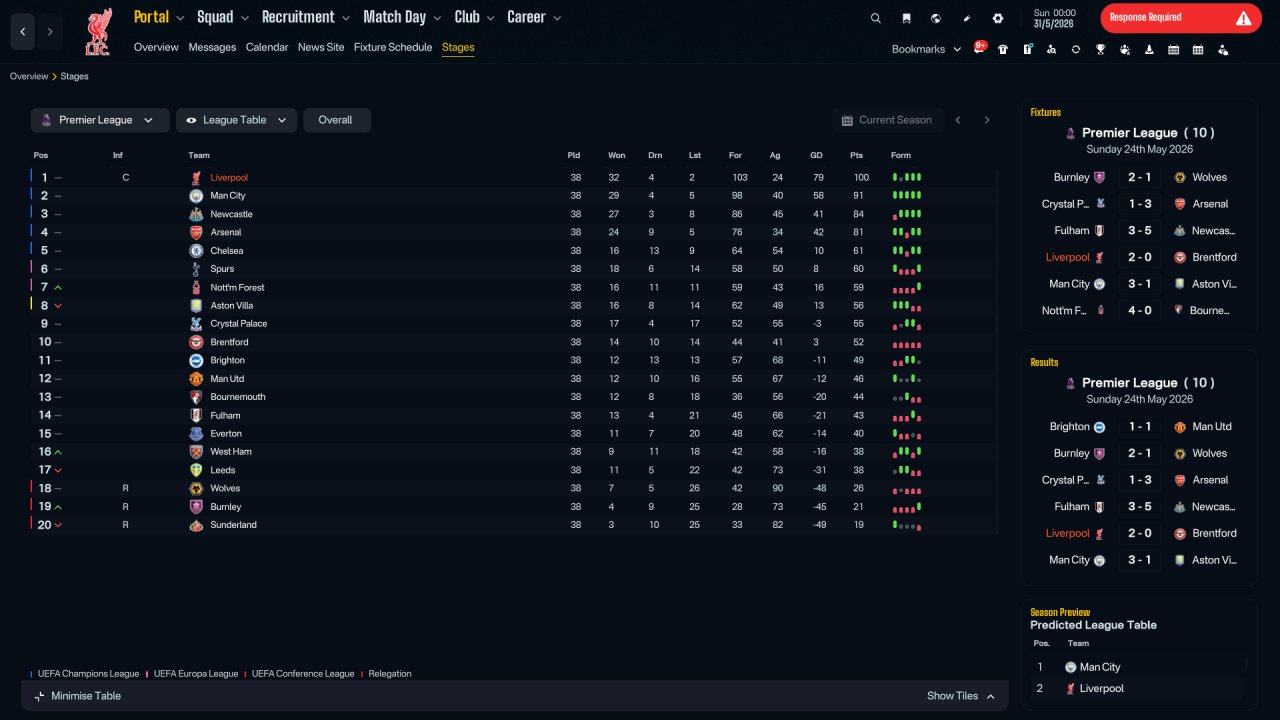
Task: Click the circular arrows shortcut icon
Action: pyautogui.click(x=1076, y=49)
